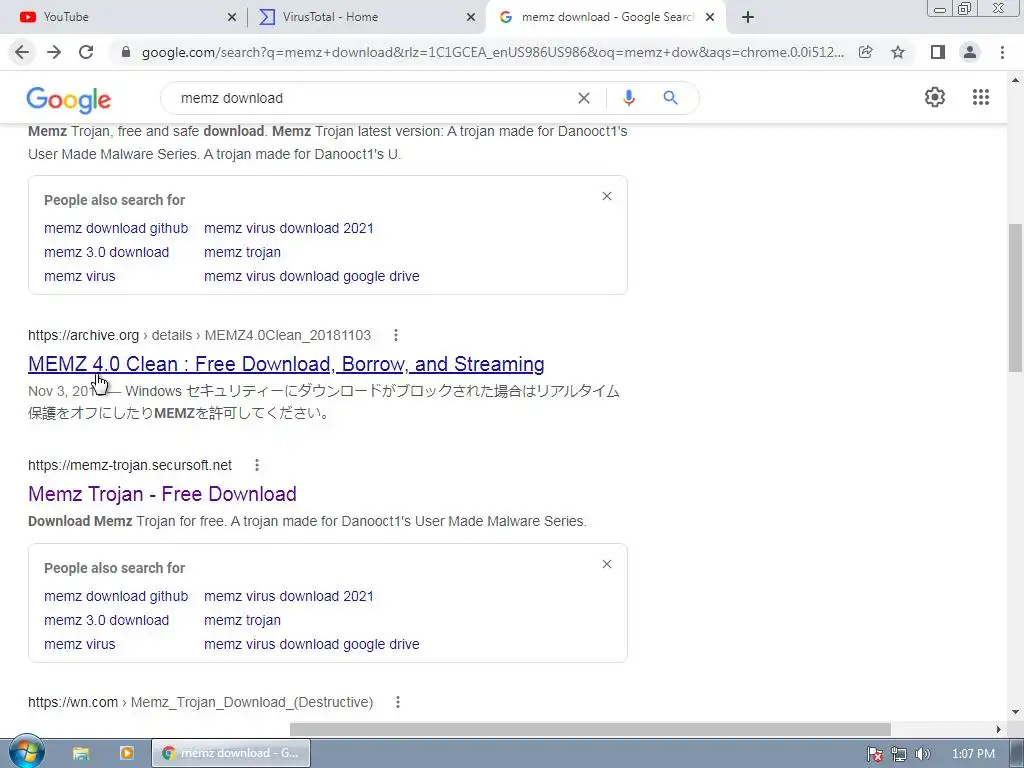Launch Windows Media Player from taskbar
Image resolution: width=1024 pixels, height=768 pixels.
point(126,753)
